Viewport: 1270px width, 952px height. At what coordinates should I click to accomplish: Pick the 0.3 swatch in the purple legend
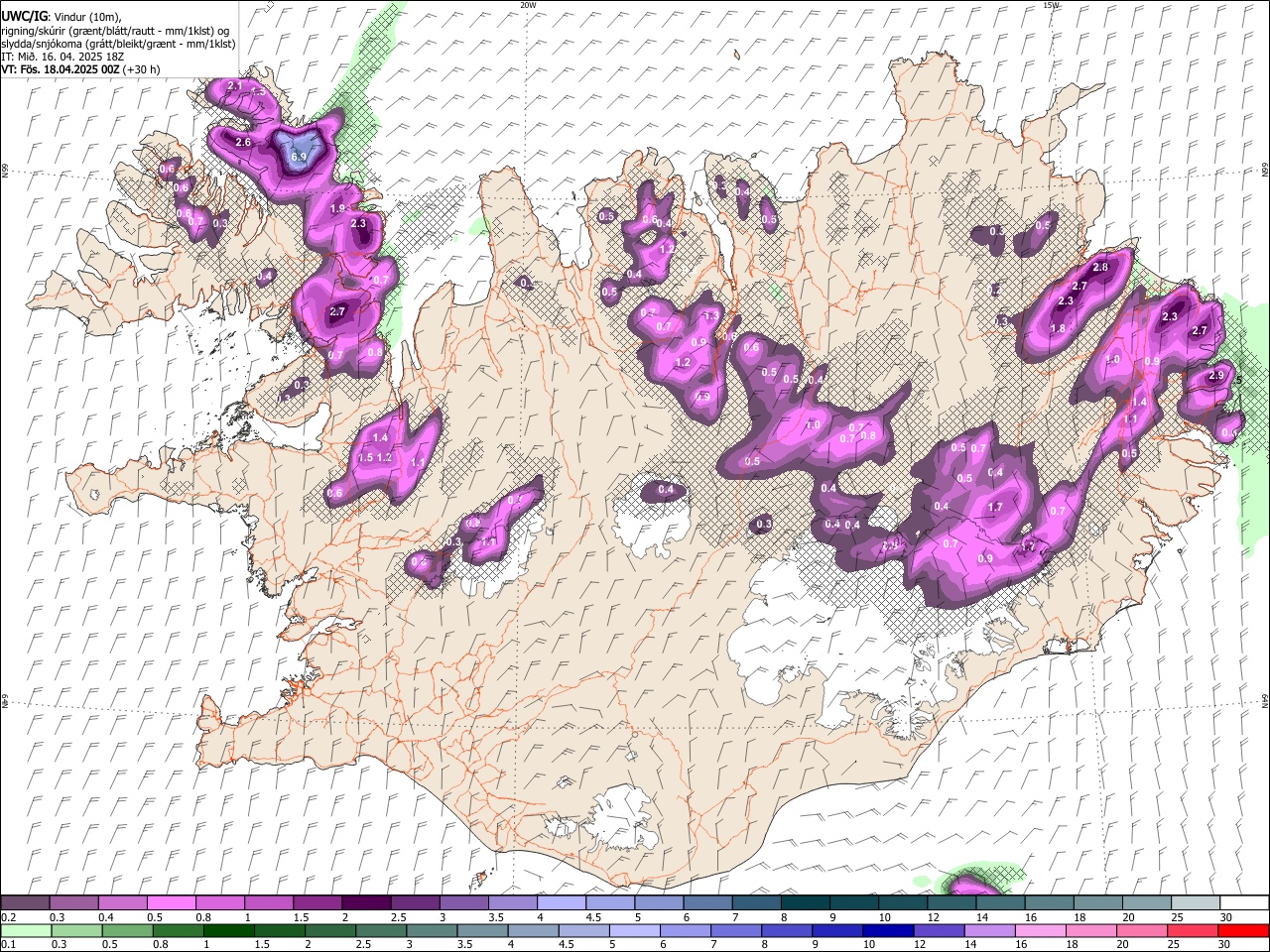pos(73,902)
